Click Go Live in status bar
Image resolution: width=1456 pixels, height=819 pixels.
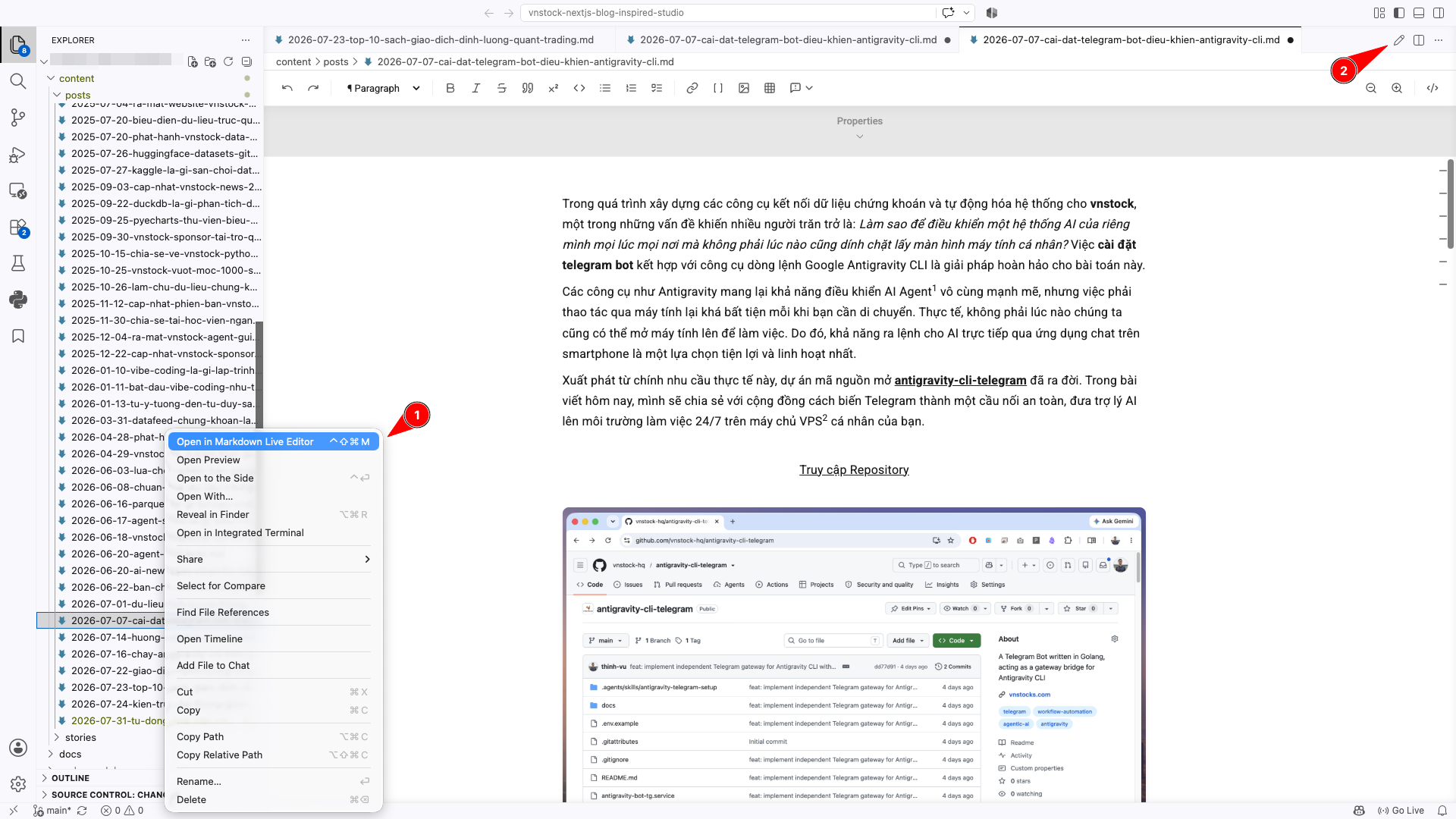pos(1401,810)
